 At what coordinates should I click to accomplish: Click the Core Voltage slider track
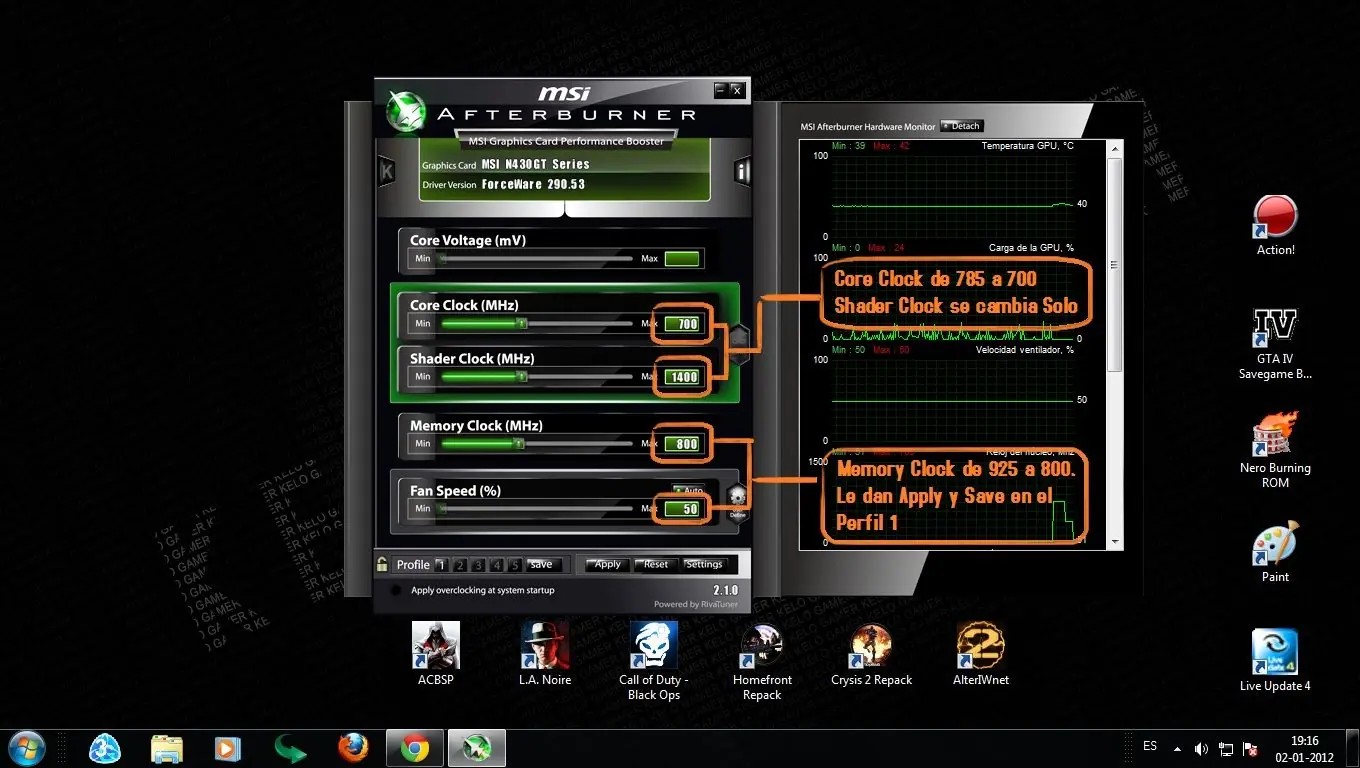pos(537,258)
